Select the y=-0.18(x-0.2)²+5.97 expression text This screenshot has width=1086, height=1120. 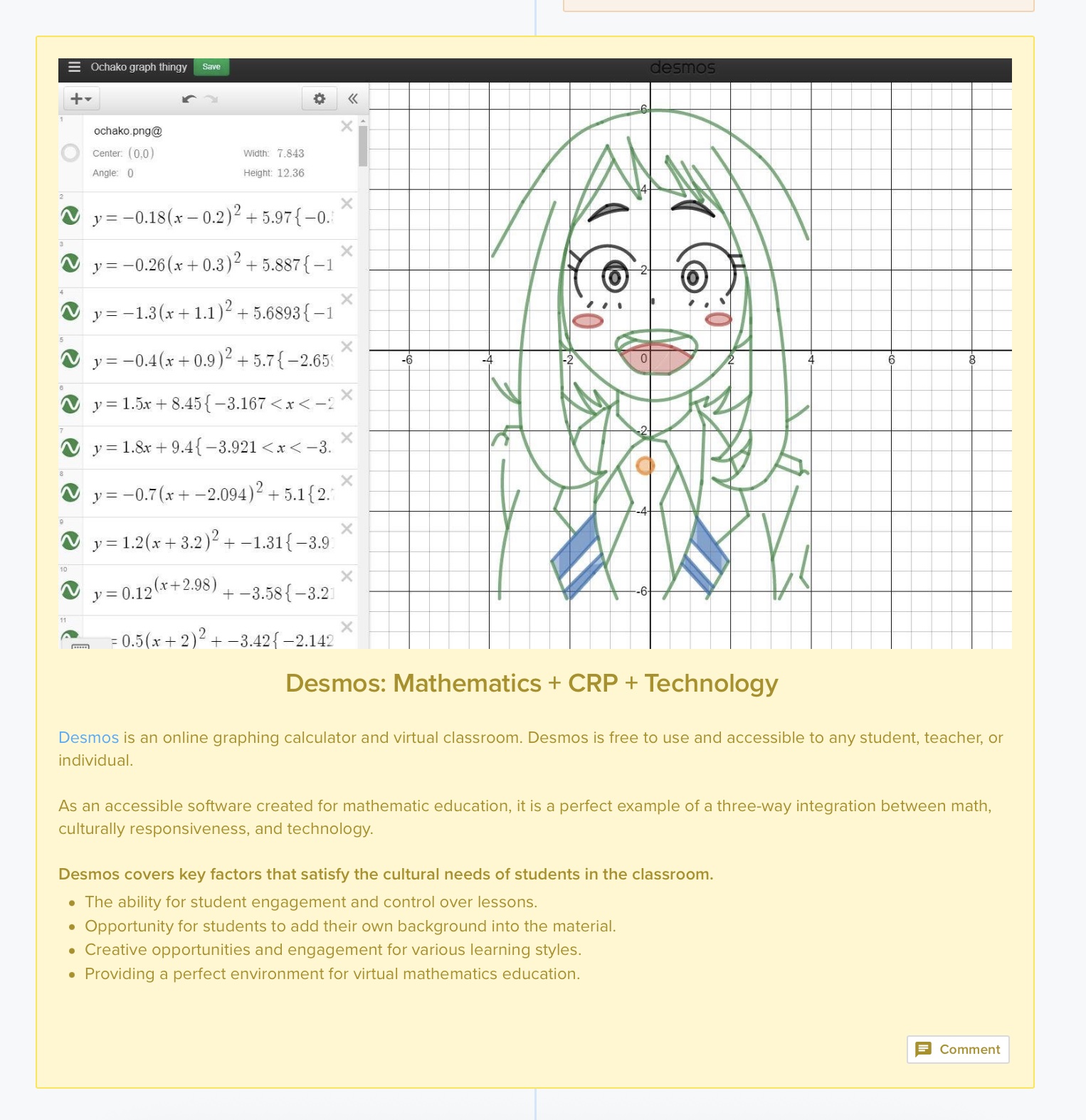(213, 216)
